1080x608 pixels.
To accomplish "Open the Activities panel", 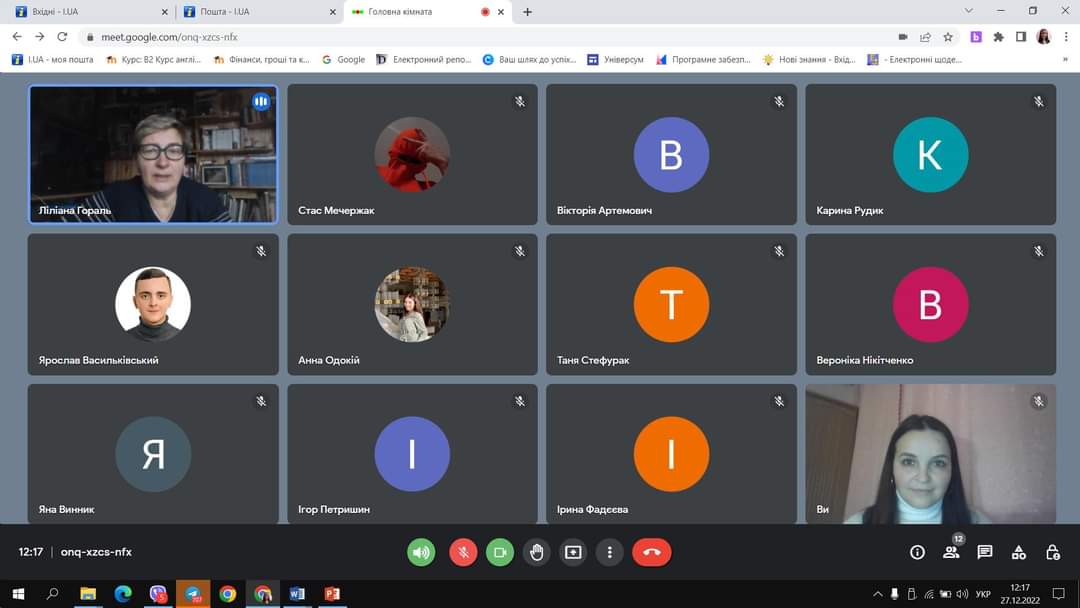I will pyautogui.click(x=1019, y=552).
